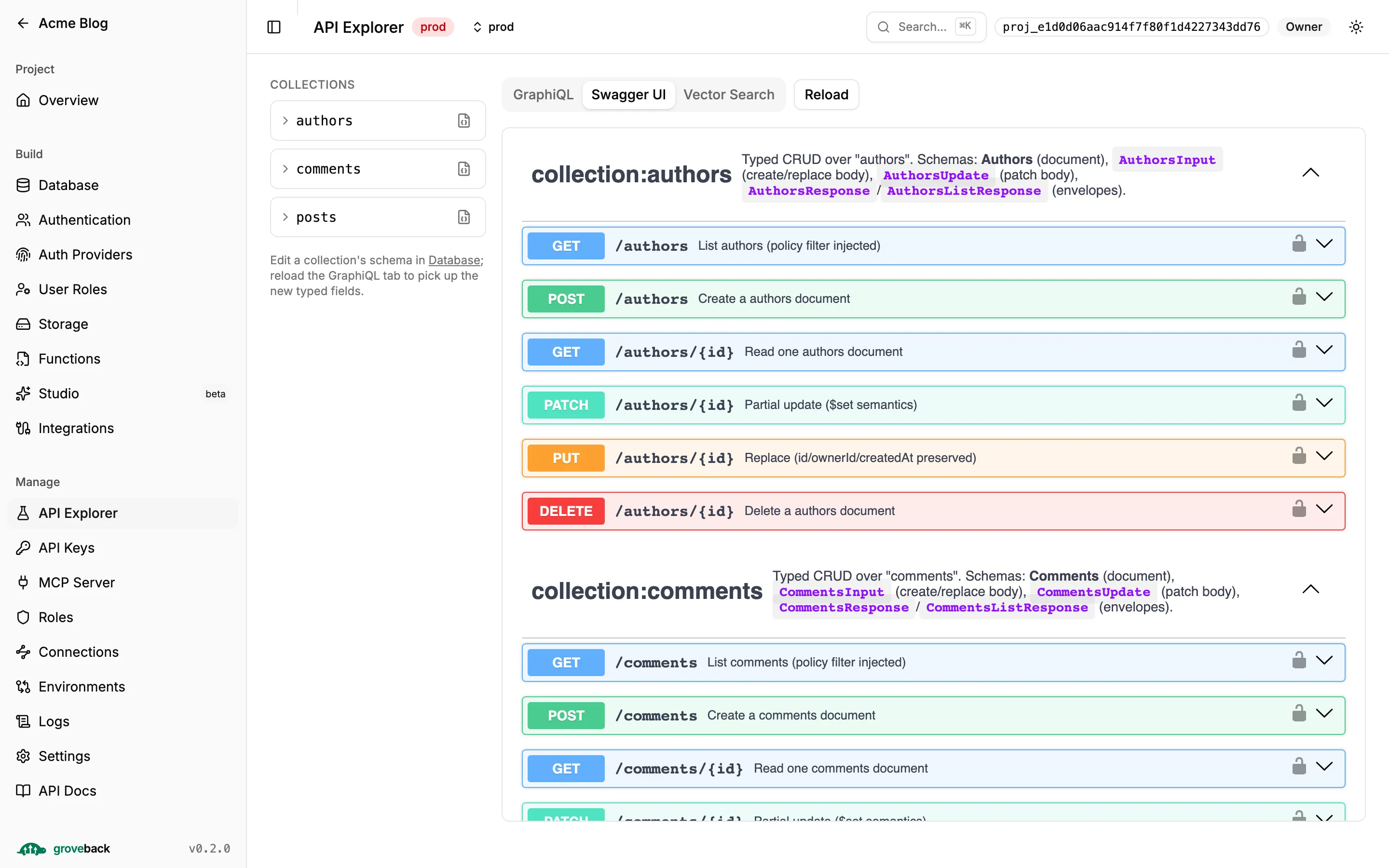Open the posts schema file icon
The width and height of the screenshot is (1389, 868).
tap(464, 217)
